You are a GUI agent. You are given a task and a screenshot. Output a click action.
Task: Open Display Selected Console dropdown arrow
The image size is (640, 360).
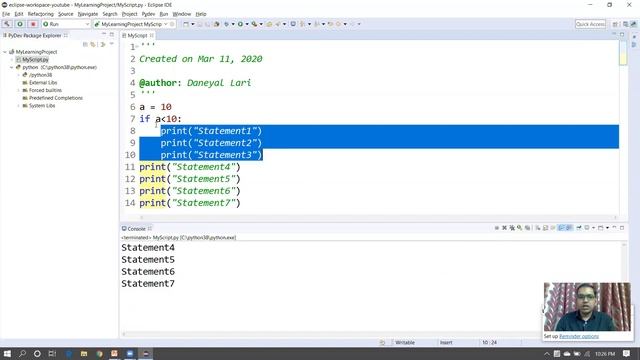[x=593, y=228]
